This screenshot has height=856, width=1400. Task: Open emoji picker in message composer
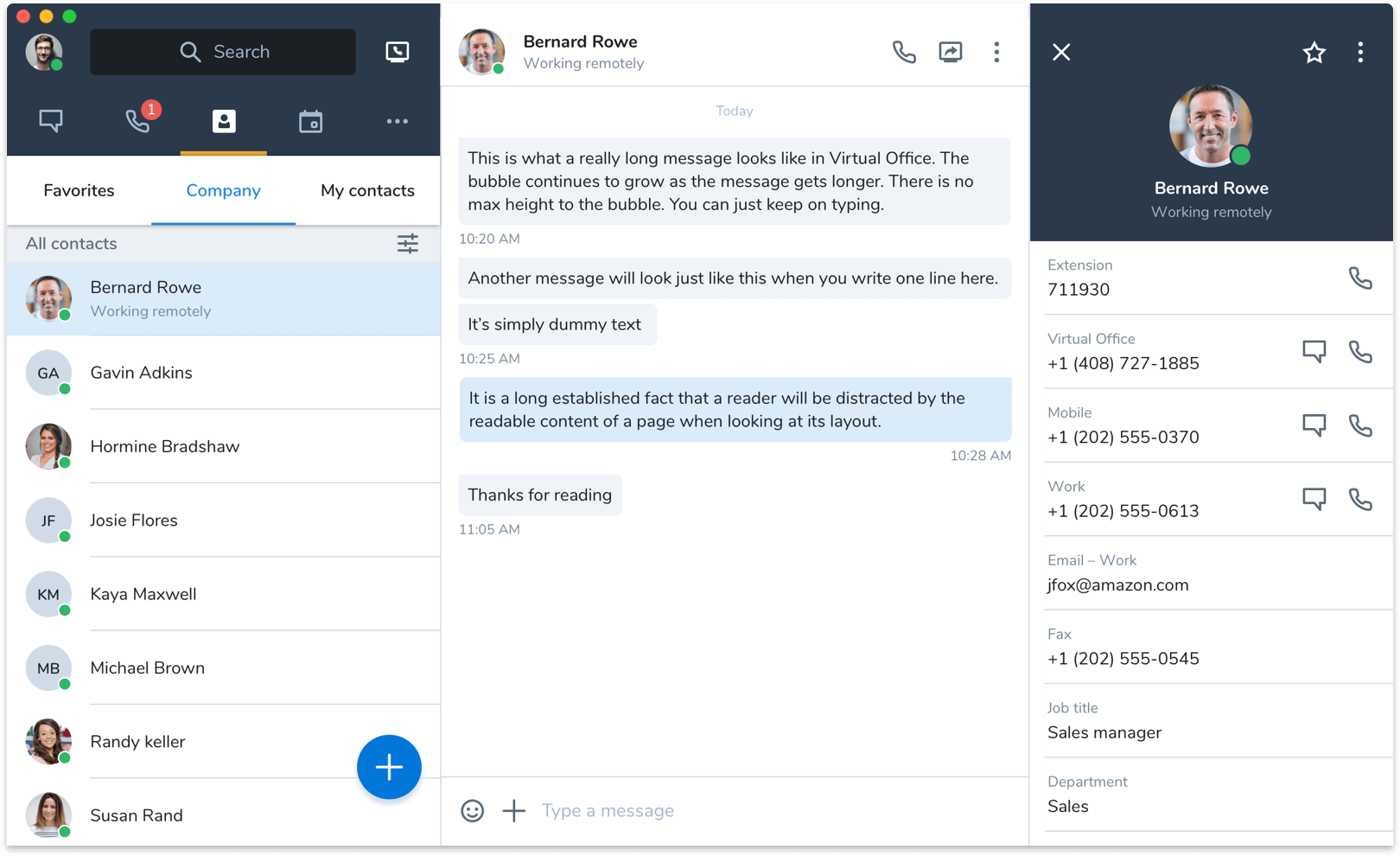473,811
